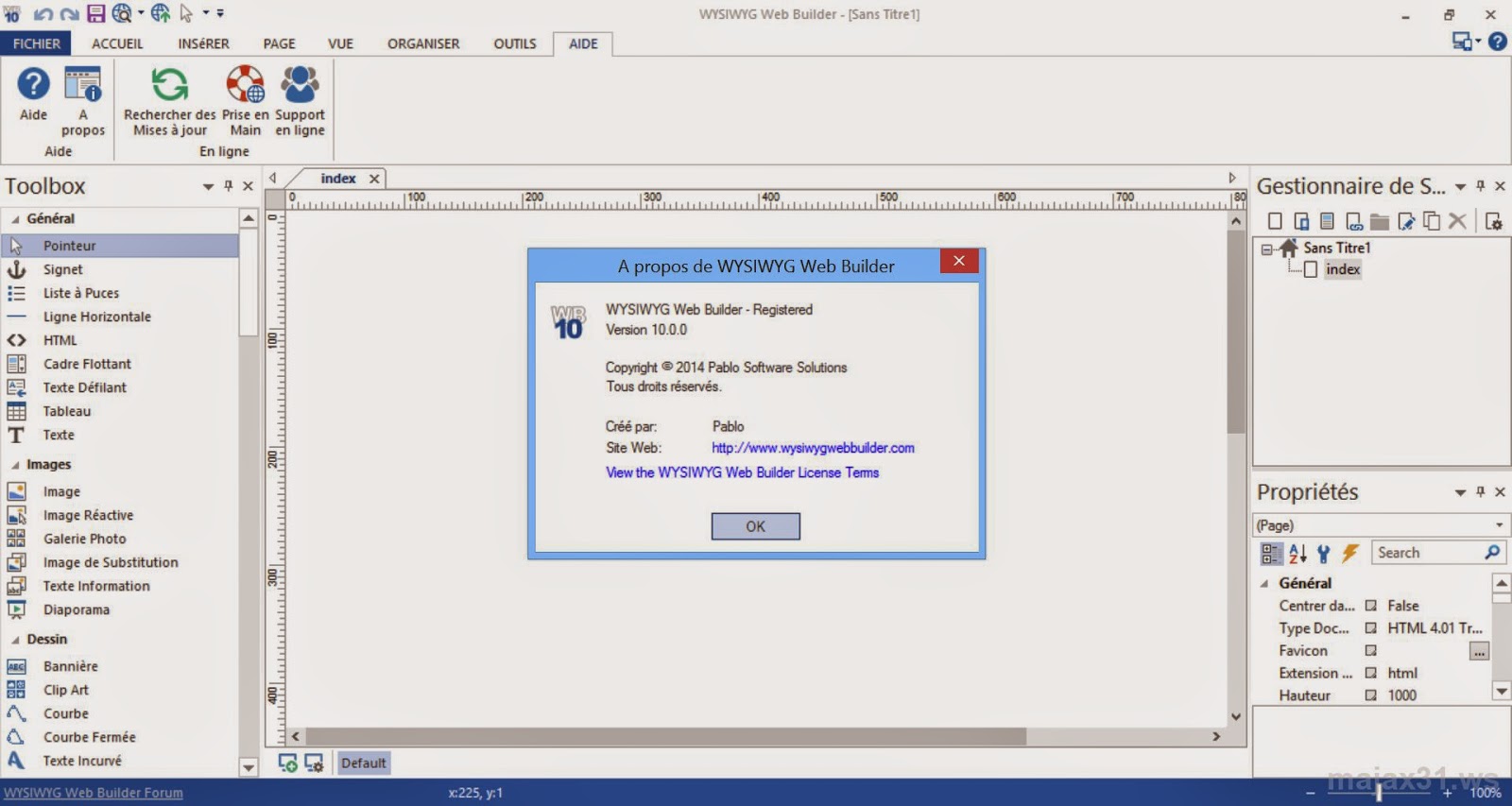The image size is (1512, 806).
Task: Toggle pin on the Toolbox panel
Action: tap(228, 186)
